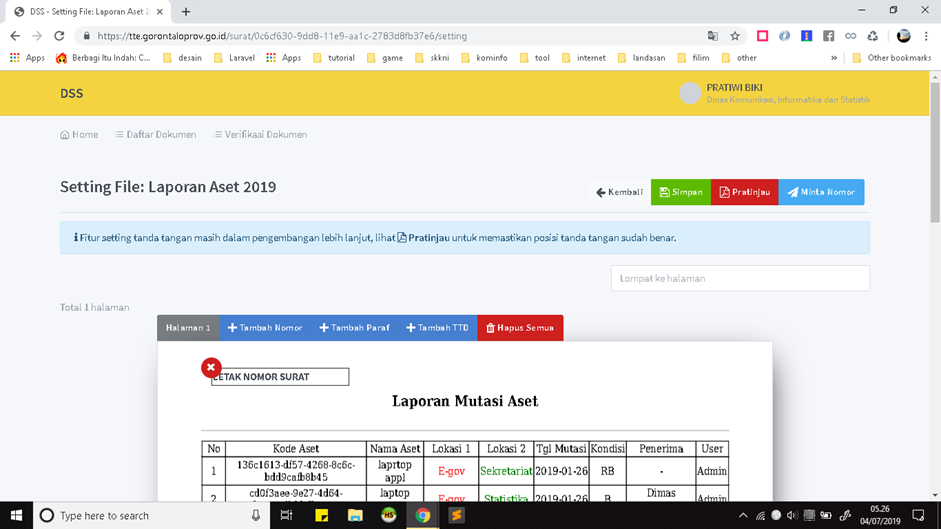
Task: Remove the nomor surat placeholder with red X
Action: 211,368
